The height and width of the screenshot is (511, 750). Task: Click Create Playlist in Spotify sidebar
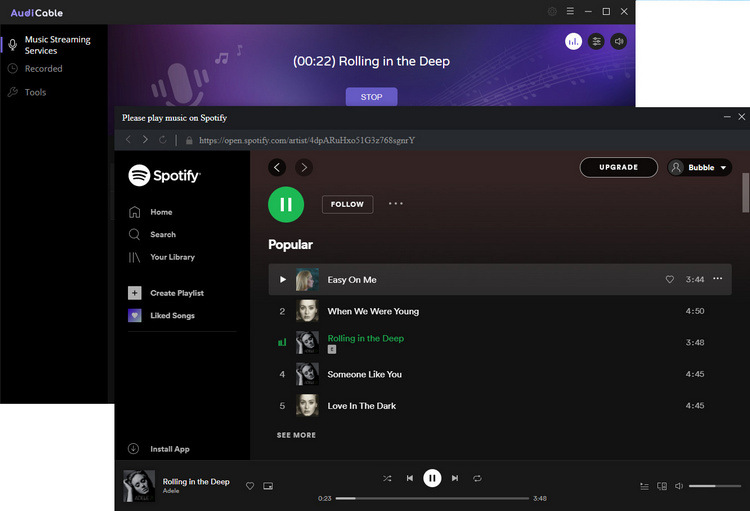(x=176, y=293)
